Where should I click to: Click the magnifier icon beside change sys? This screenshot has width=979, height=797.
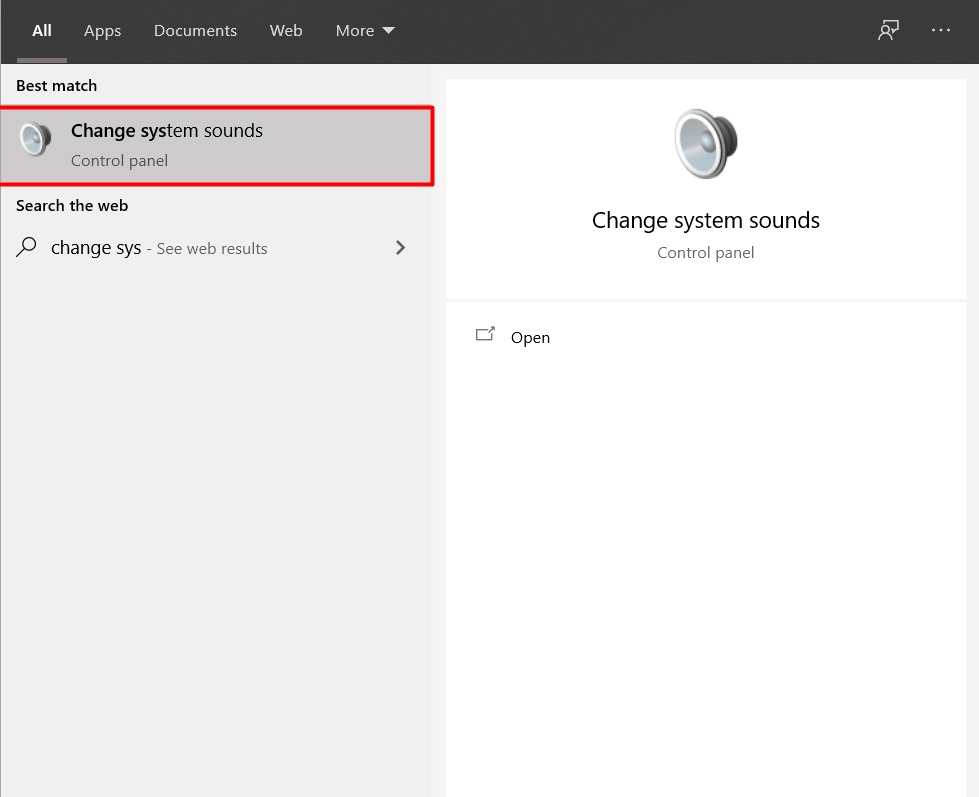click(27, 247)
